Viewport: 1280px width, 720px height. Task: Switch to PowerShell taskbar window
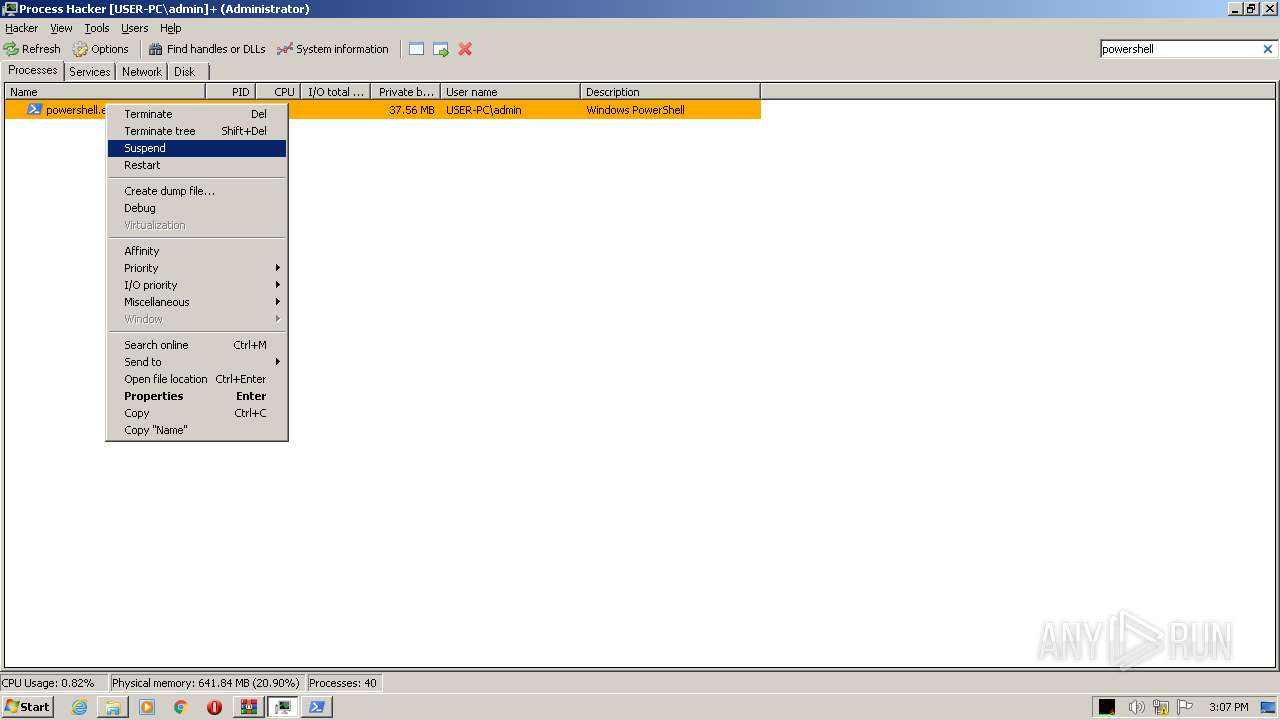[x=317, y=707]
